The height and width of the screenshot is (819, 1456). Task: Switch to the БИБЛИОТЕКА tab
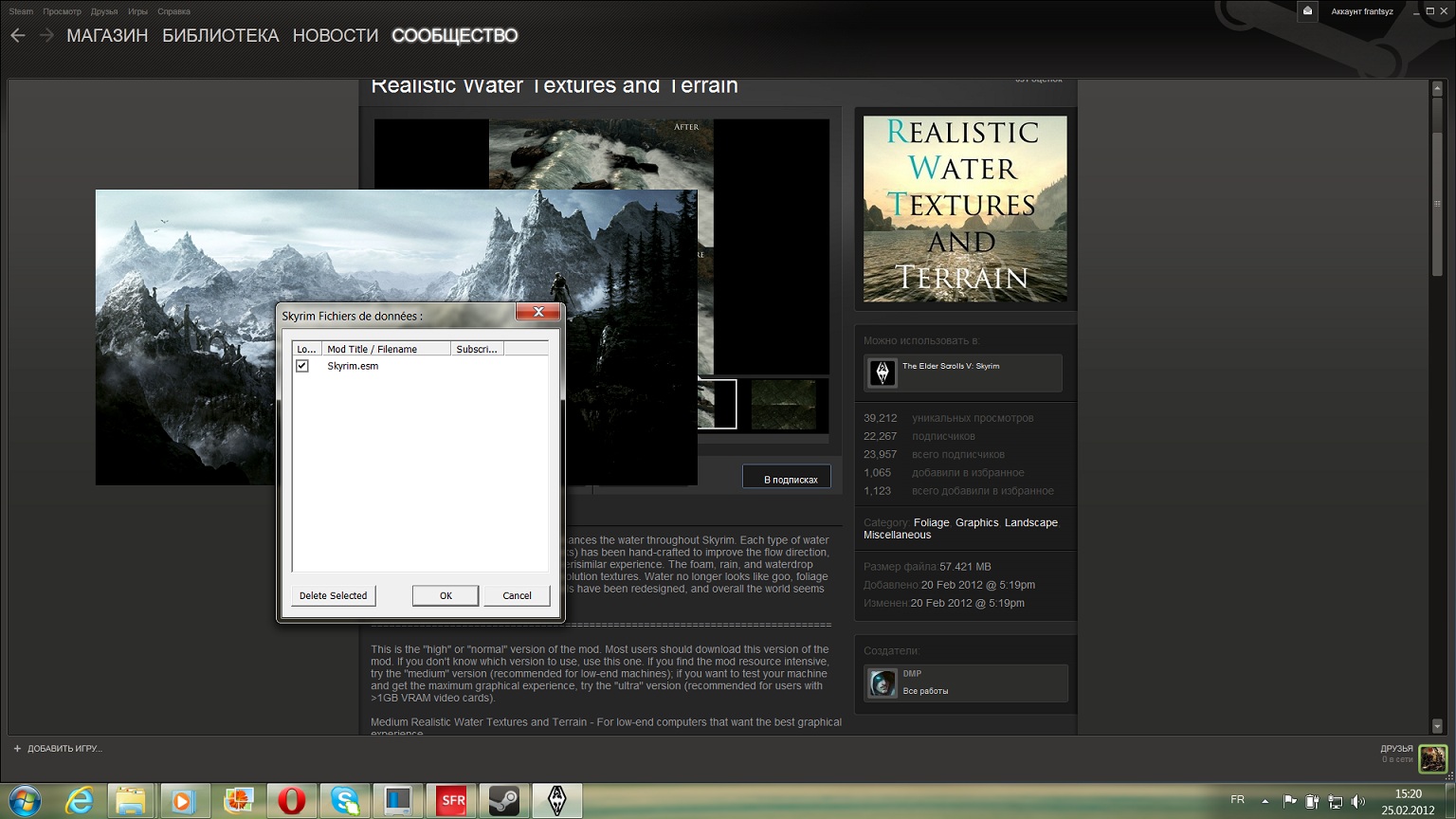pos(221,36)
